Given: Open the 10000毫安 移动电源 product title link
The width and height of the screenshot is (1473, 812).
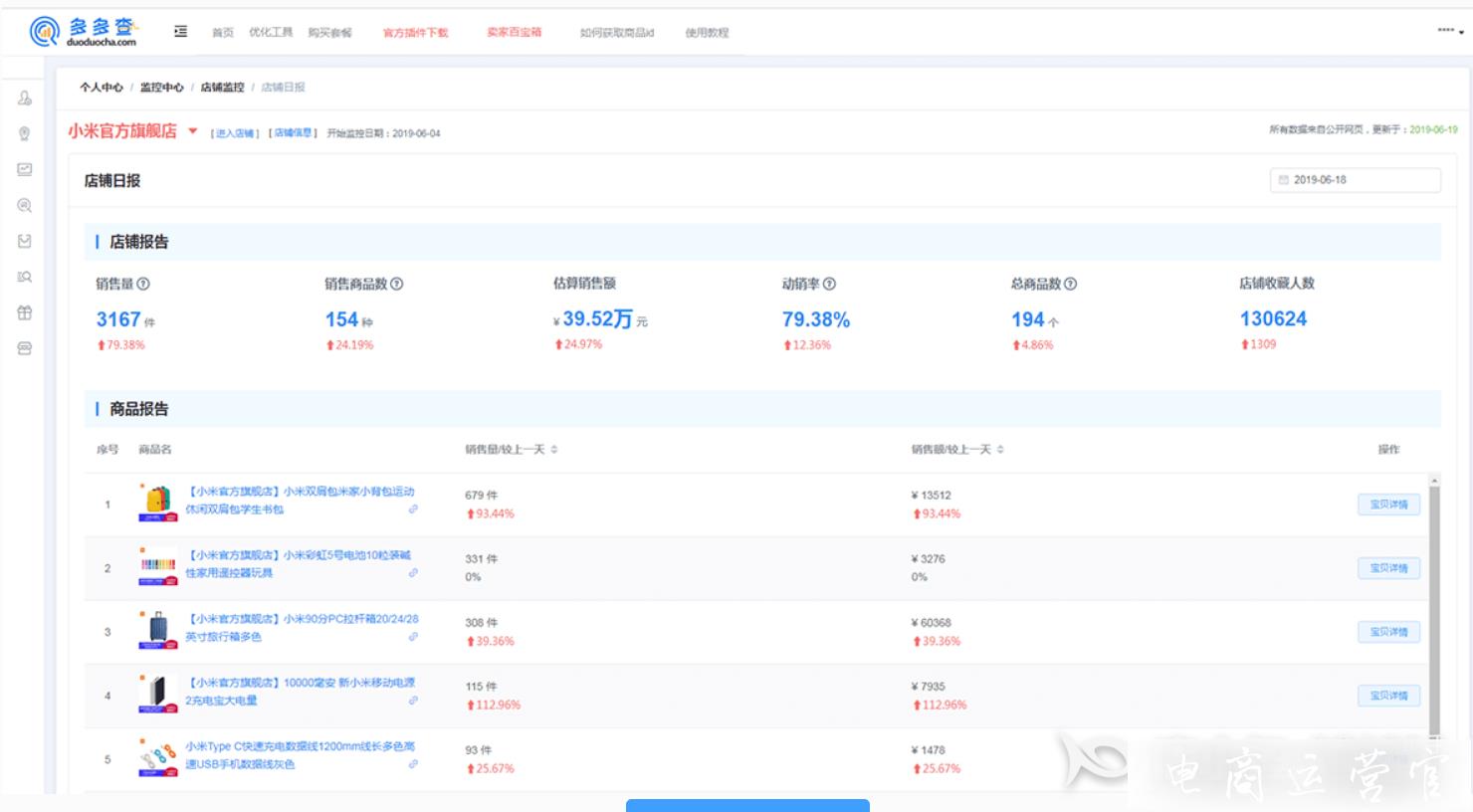Looking at the screenshot, I should 301,692.
